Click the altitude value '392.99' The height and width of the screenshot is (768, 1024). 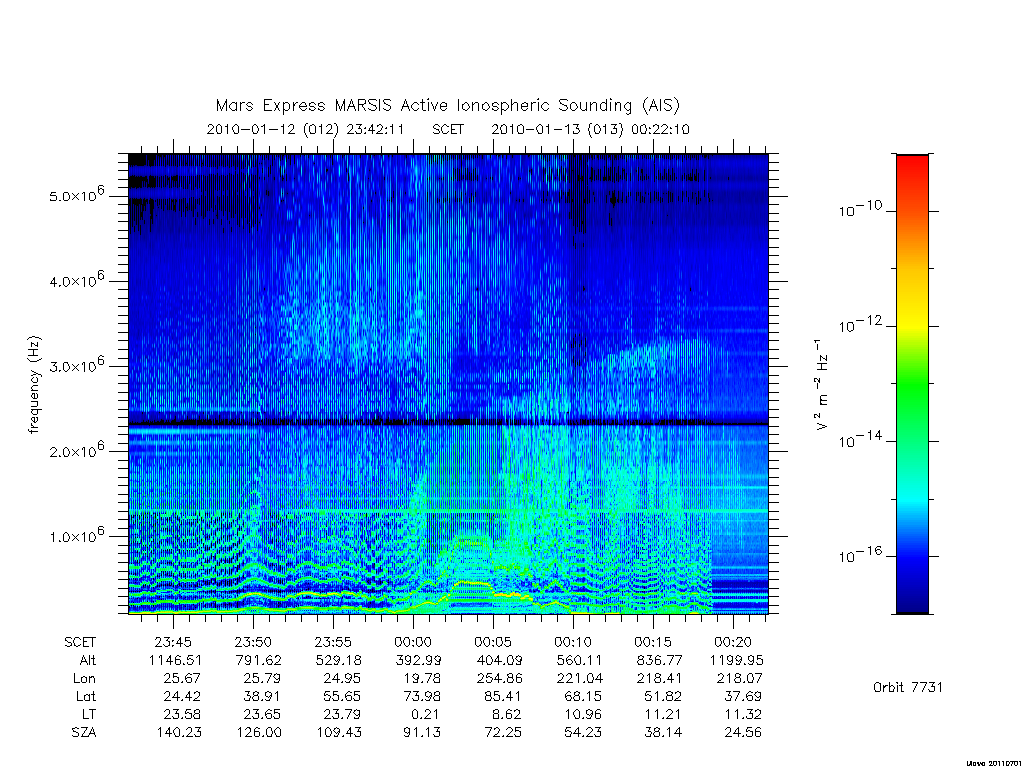[x=418, y=660]
